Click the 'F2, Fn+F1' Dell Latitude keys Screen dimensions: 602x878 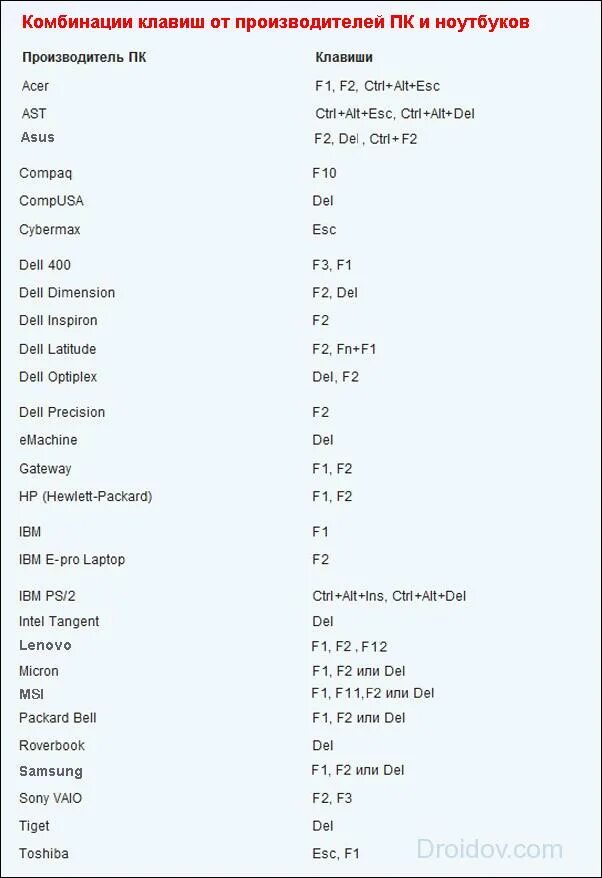[344, 349]
